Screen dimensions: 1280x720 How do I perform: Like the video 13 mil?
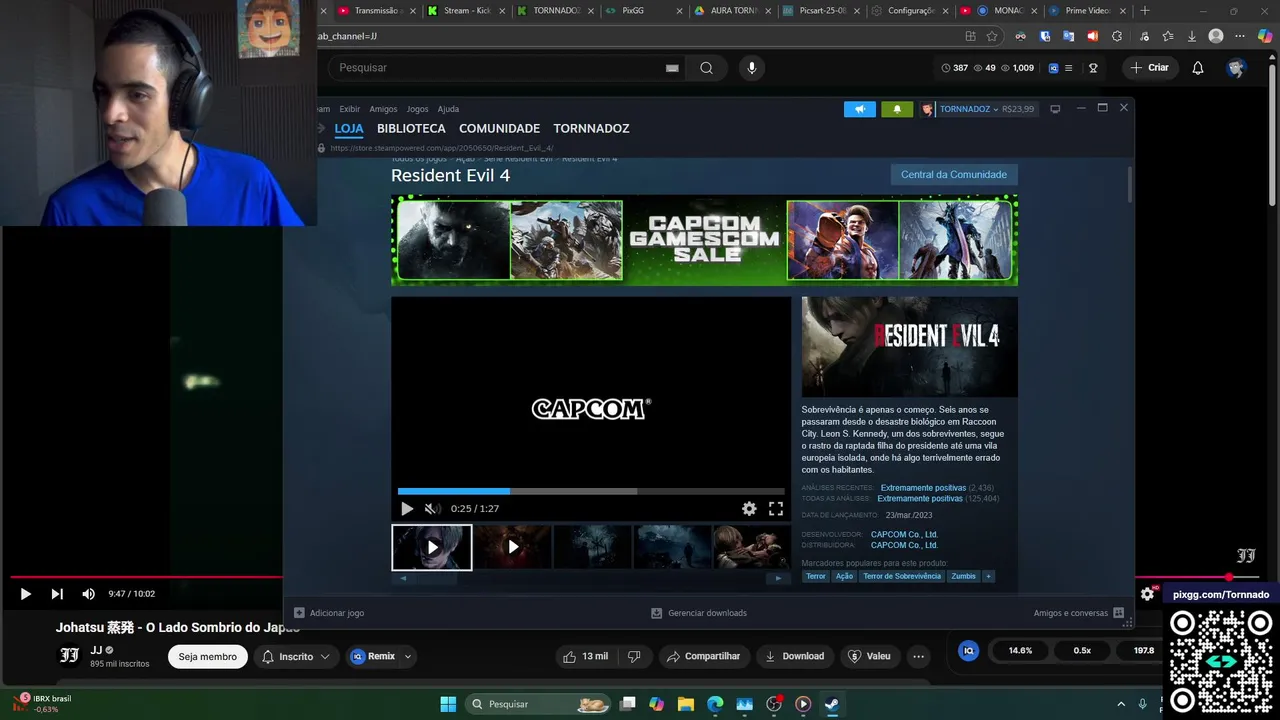tap(586, 657)
